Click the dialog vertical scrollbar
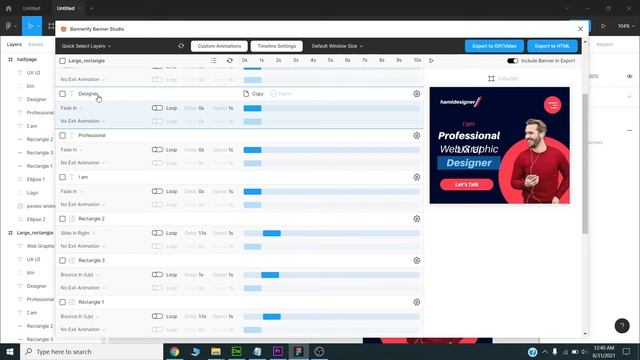The height and width of the screenshot is (360, 640). click(585, 163)
